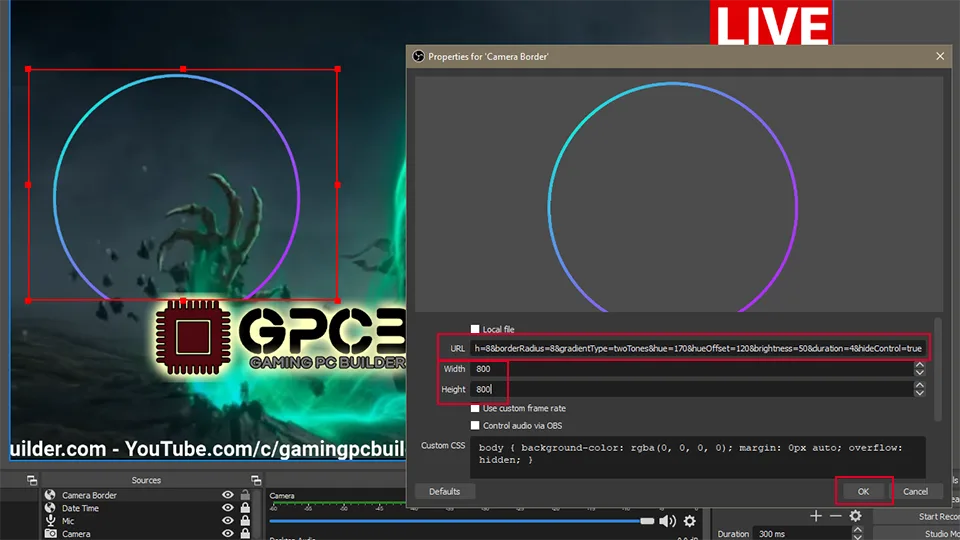Pop out the dock left of Sources

pos(32,480)
